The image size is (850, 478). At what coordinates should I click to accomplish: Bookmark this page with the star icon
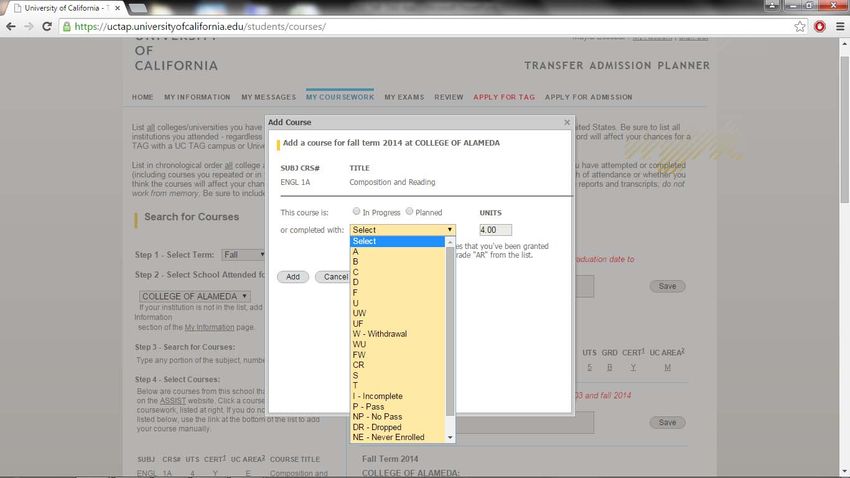800,27
